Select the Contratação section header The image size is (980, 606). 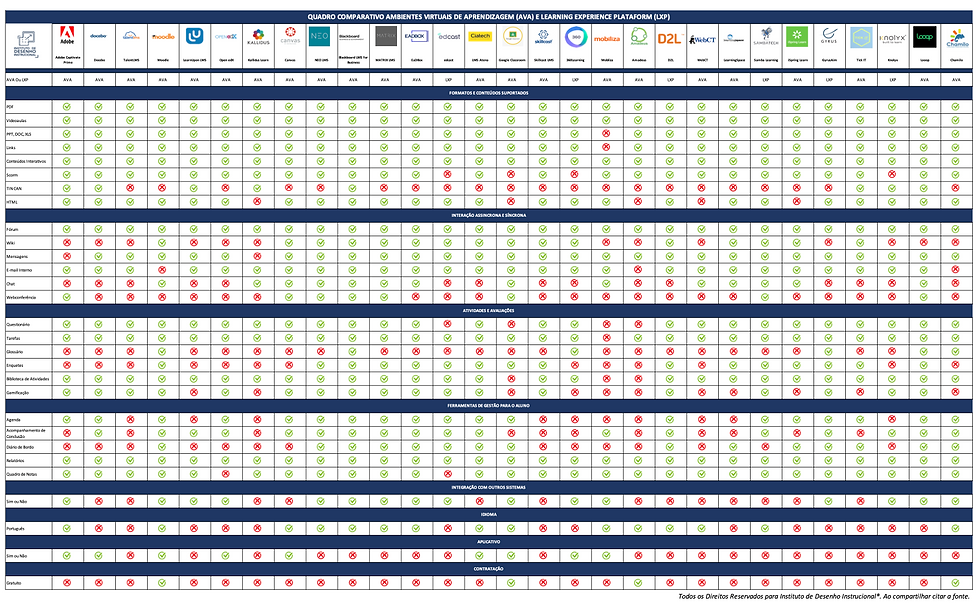tap(489, 569)
